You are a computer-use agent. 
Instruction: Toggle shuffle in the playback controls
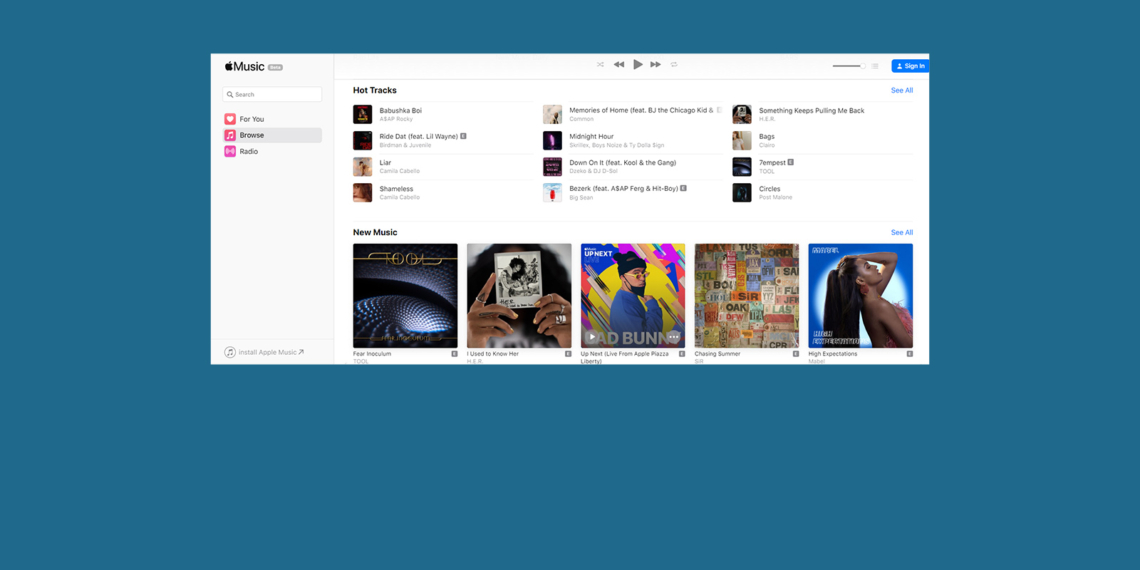[600, 65]
